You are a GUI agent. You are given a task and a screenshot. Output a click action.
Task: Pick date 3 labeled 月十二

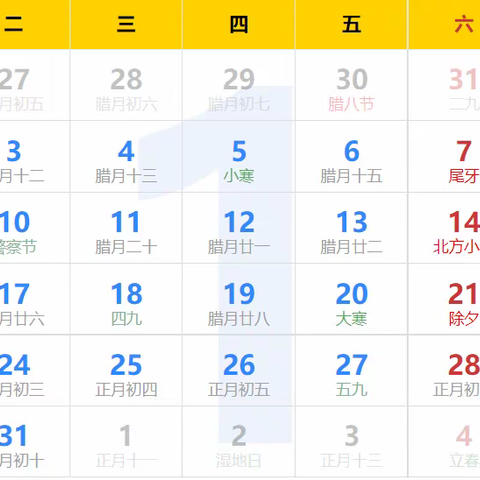35,157
